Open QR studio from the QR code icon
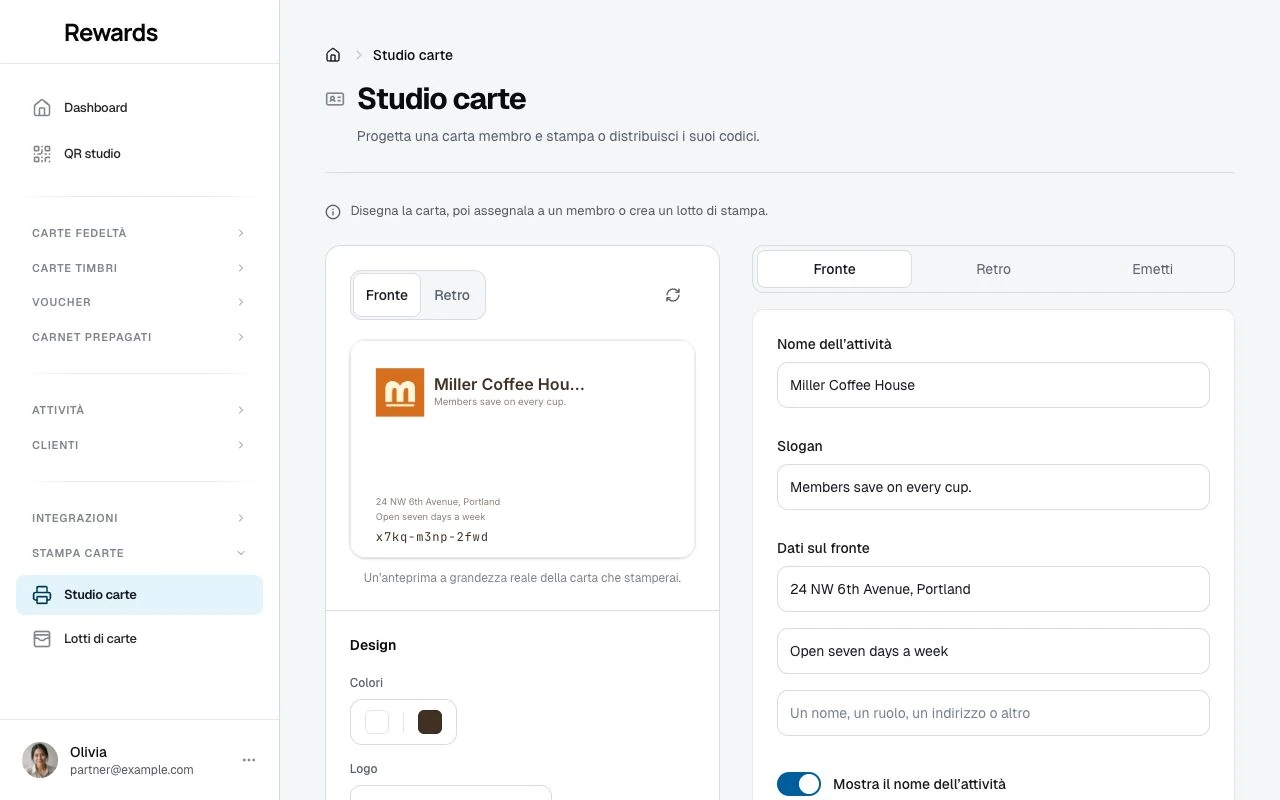This screenshot has width=1280, height=800. click(42, 153)
